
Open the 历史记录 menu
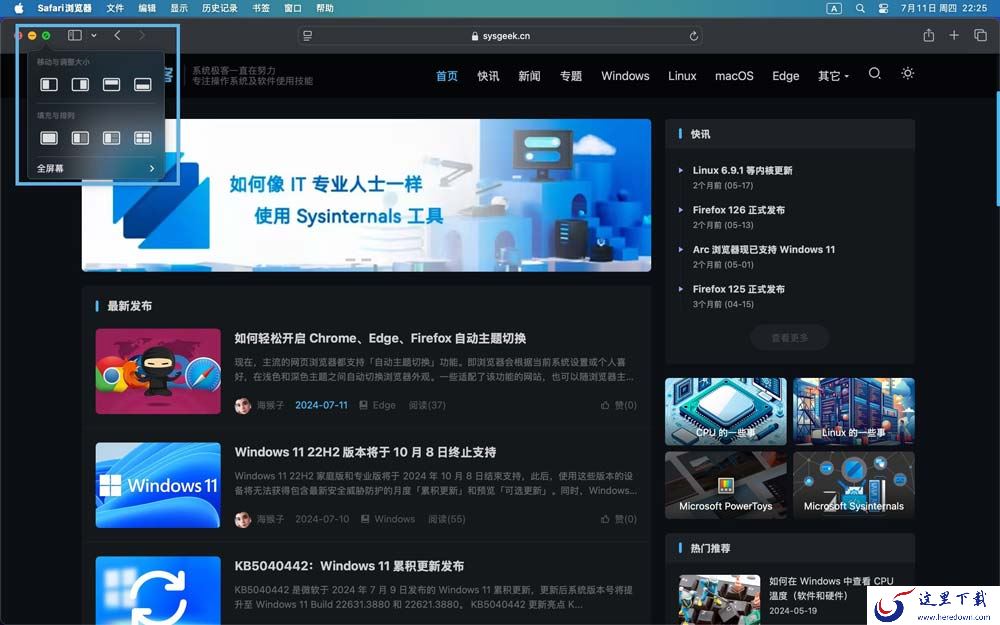point(219,8)
